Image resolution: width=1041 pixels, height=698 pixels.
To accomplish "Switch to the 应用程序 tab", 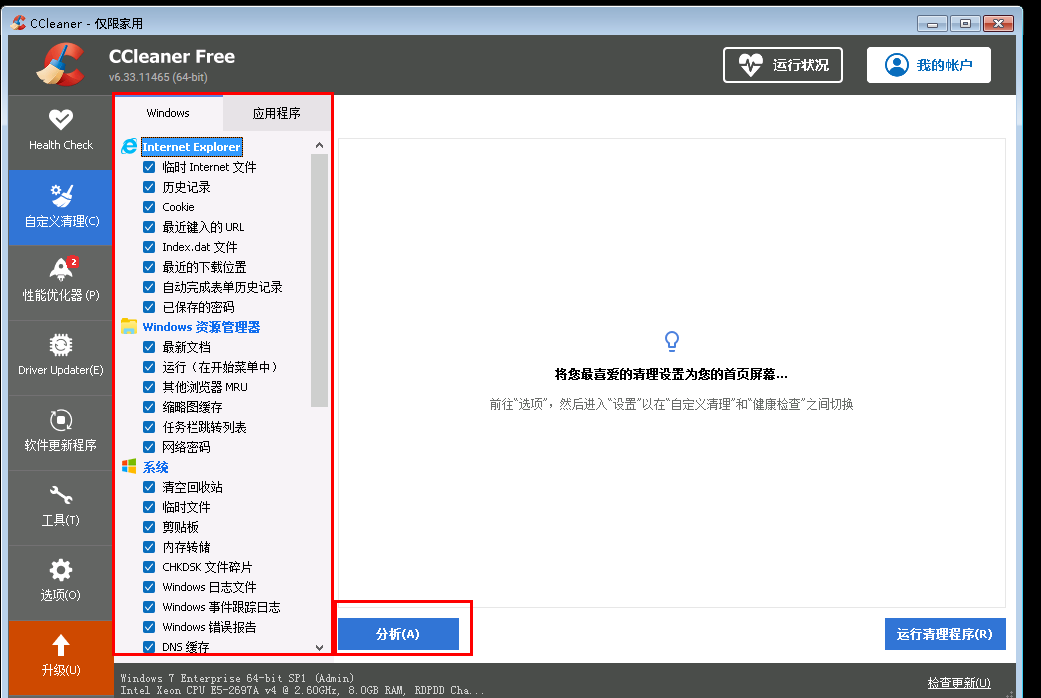I will (276, 113).
